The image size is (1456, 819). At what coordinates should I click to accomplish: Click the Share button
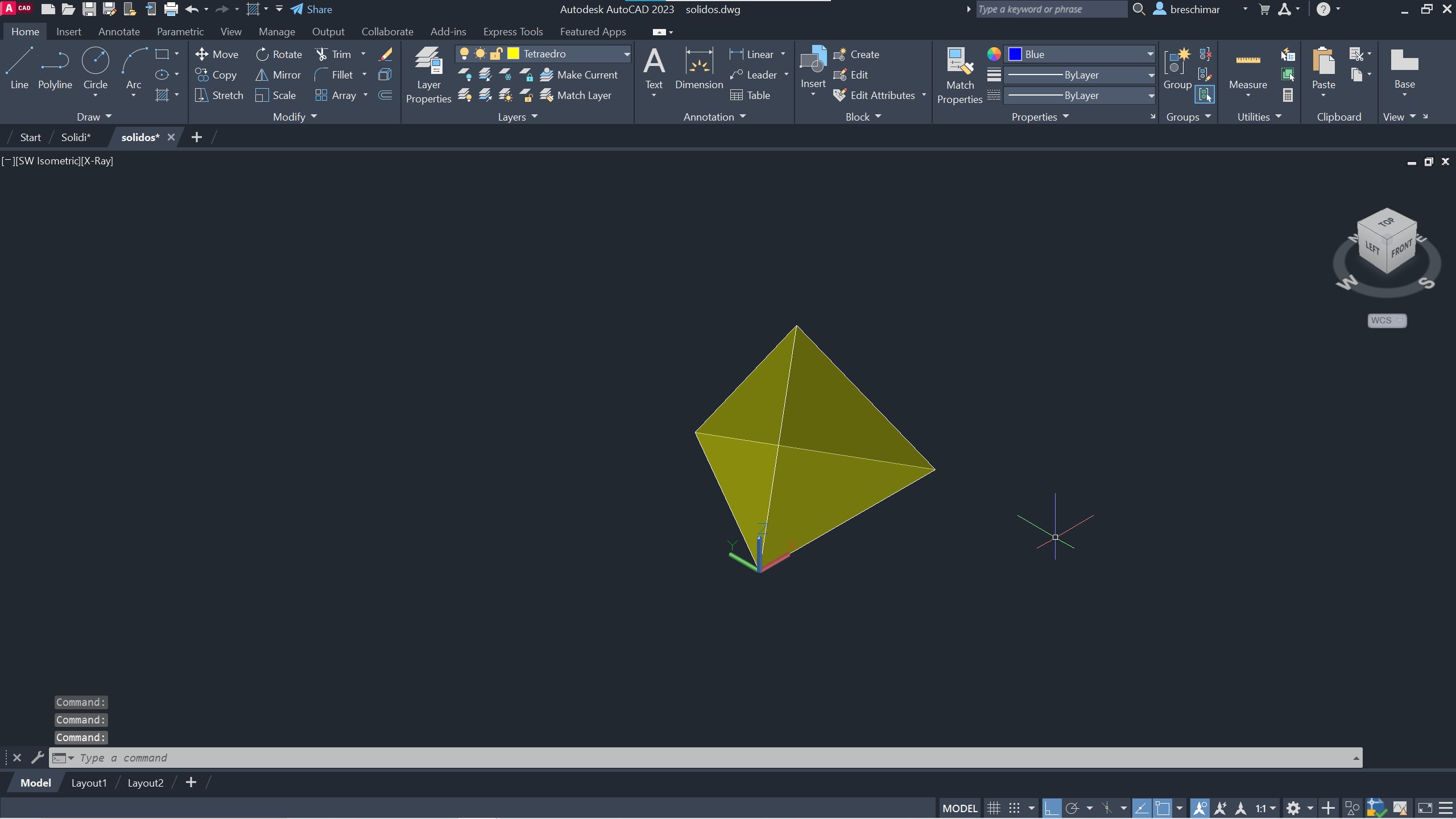pos(311,9)
